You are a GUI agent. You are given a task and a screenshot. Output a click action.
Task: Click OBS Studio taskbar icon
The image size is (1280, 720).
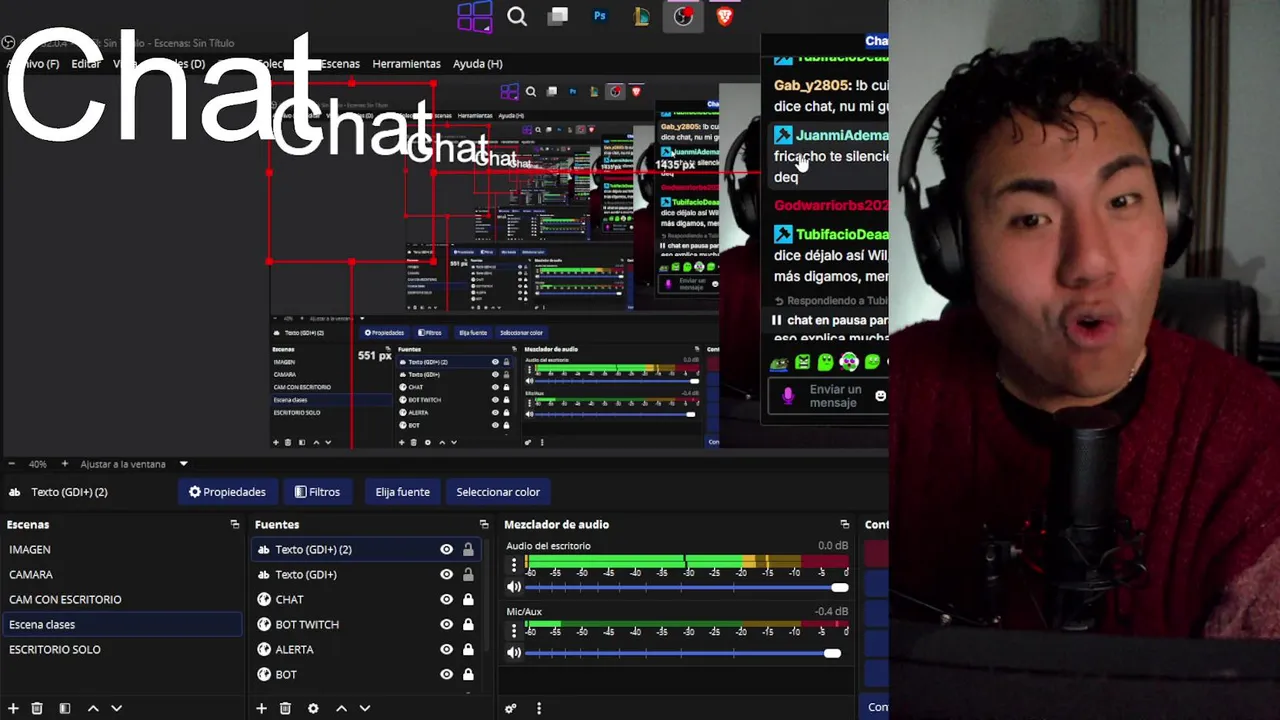coord(683,16)
